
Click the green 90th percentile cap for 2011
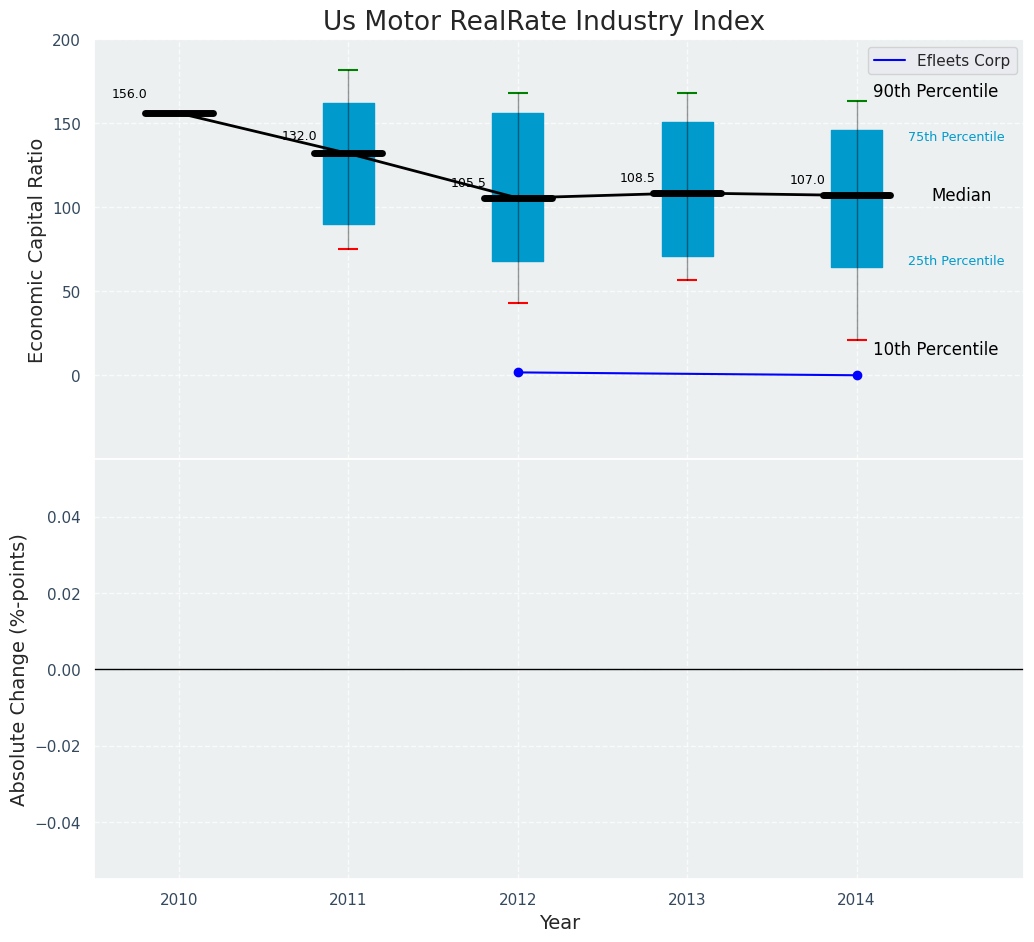[x=348, y=70]
